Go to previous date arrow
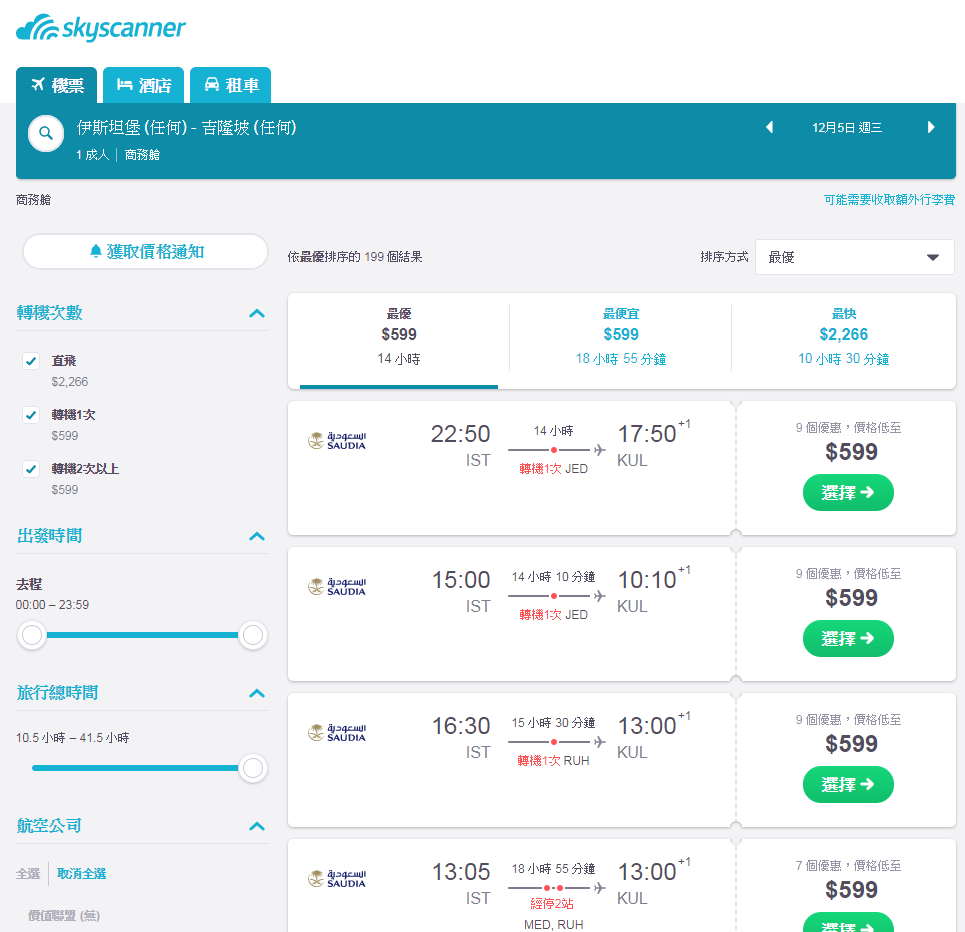Image resolution: width=965 pixels, height=932 pixels. point(769,127)
